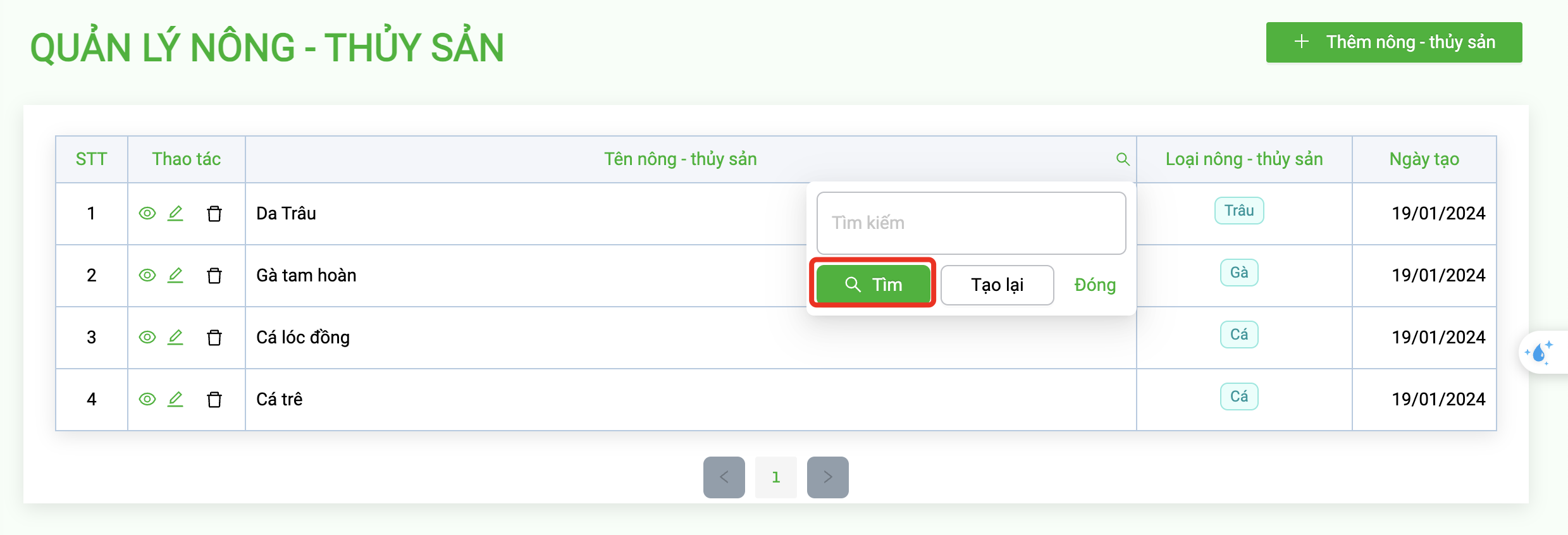Go to next page arrow
The width and height of the screenshot is (1568, 535).
(x=828, y=477)
